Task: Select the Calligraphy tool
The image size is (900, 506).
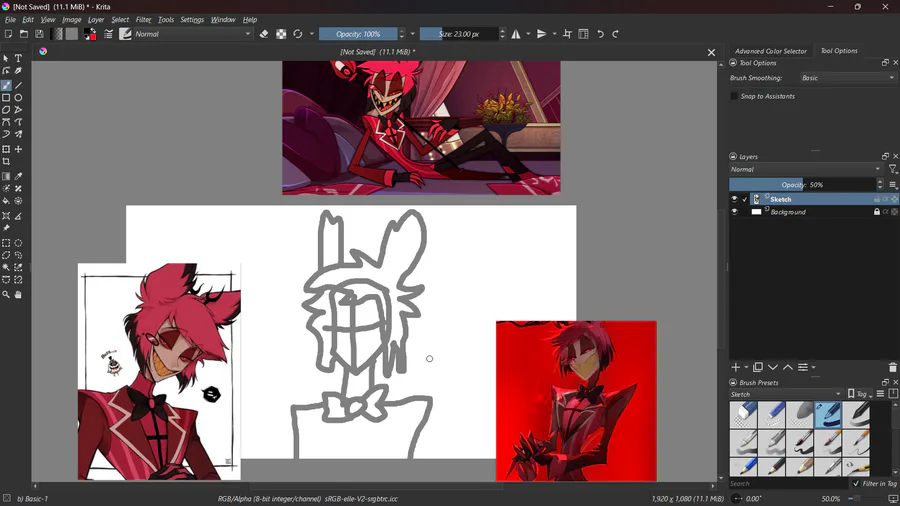Action: (x=18, y=71)
